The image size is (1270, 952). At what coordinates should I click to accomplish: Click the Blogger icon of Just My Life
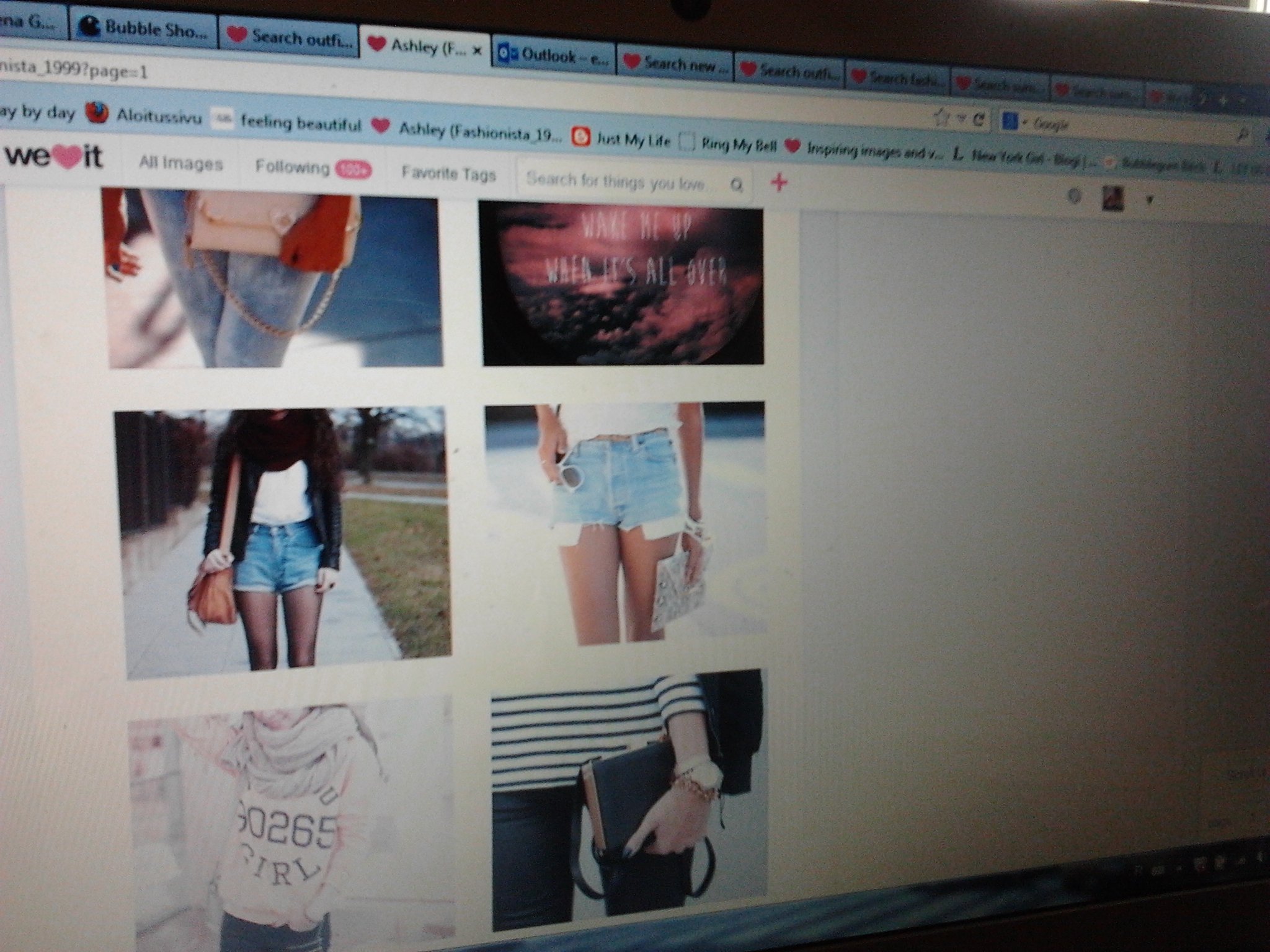point(580,136)
